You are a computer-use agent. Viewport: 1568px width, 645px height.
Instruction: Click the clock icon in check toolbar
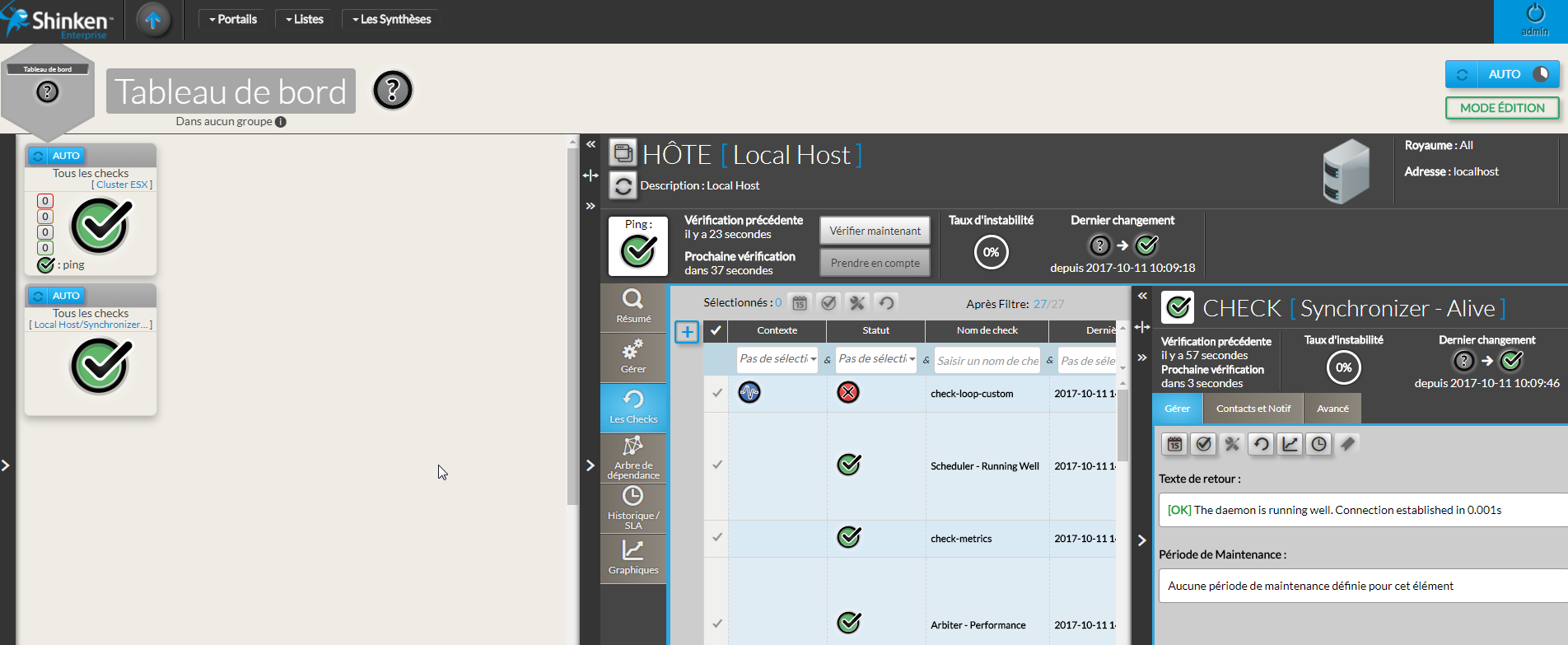coord(1318,444)
